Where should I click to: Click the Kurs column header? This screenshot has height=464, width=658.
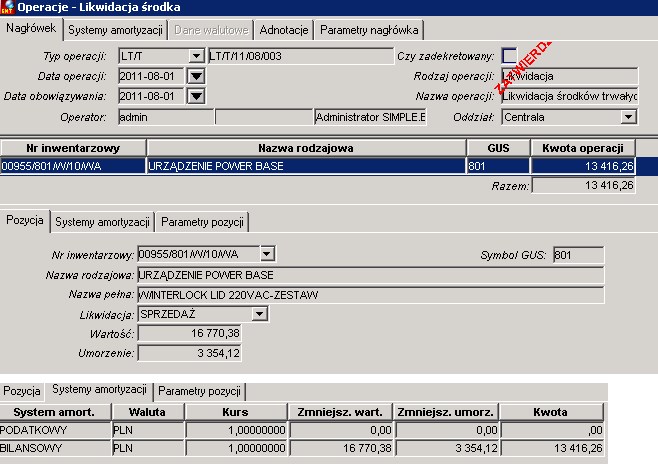coord(235,412)
